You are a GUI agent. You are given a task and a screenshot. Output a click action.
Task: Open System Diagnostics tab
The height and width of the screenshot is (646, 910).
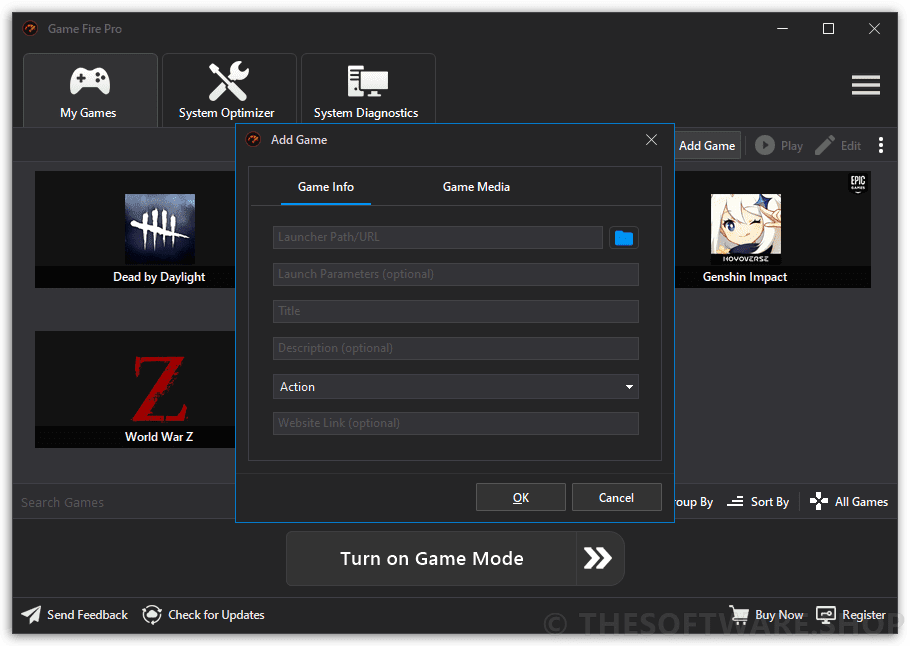(368, 91)
